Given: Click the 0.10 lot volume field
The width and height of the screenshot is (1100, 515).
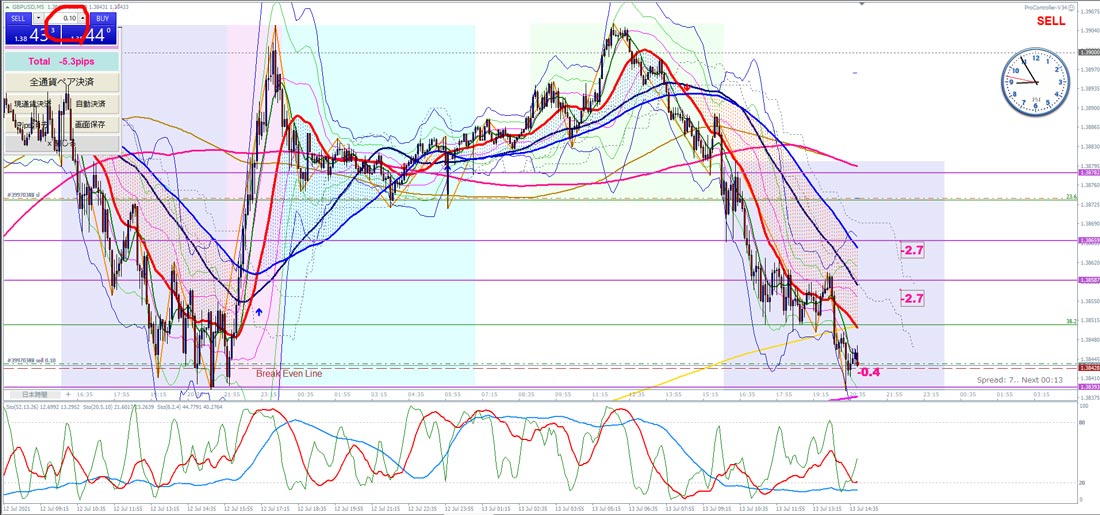Looking at the screenshot, I should 62,18.
